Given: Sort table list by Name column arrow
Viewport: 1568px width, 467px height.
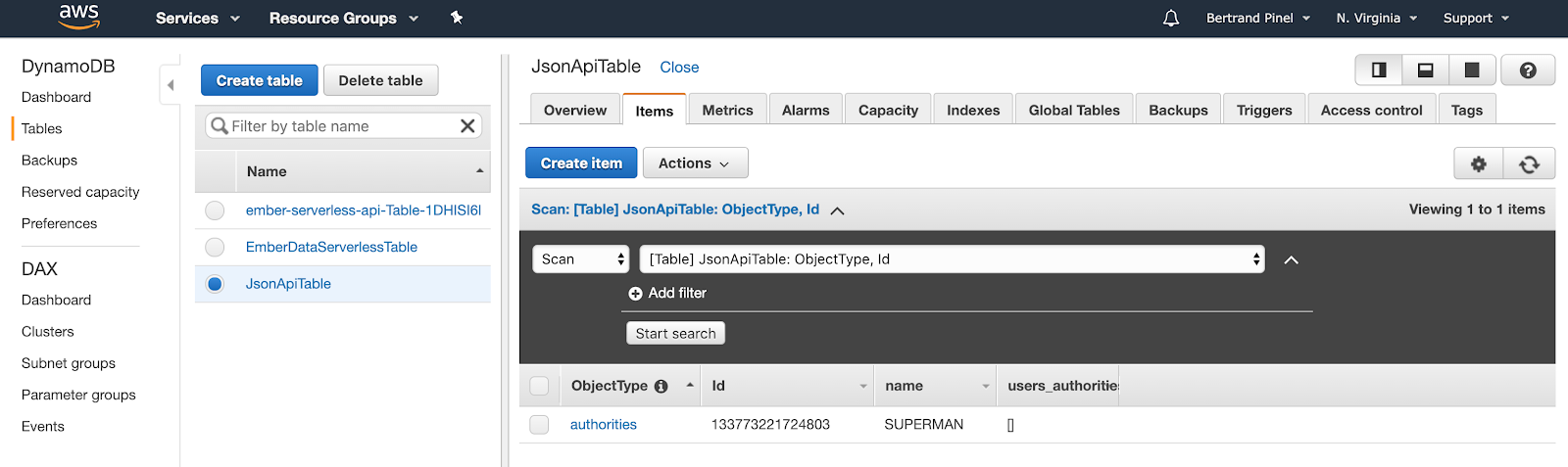Looking at the screenshot, I should click(480, 171).
